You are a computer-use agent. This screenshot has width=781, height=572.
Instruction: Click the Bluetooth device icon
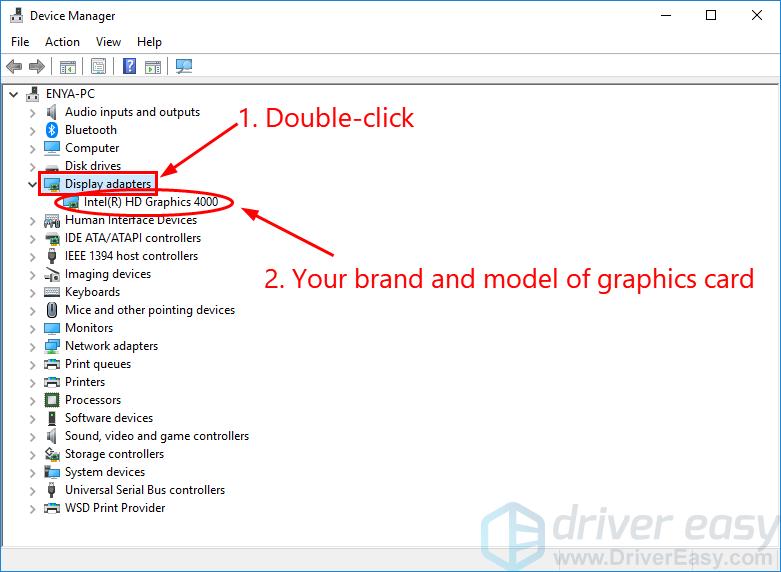pyautogui.click(x=52, y=130)
